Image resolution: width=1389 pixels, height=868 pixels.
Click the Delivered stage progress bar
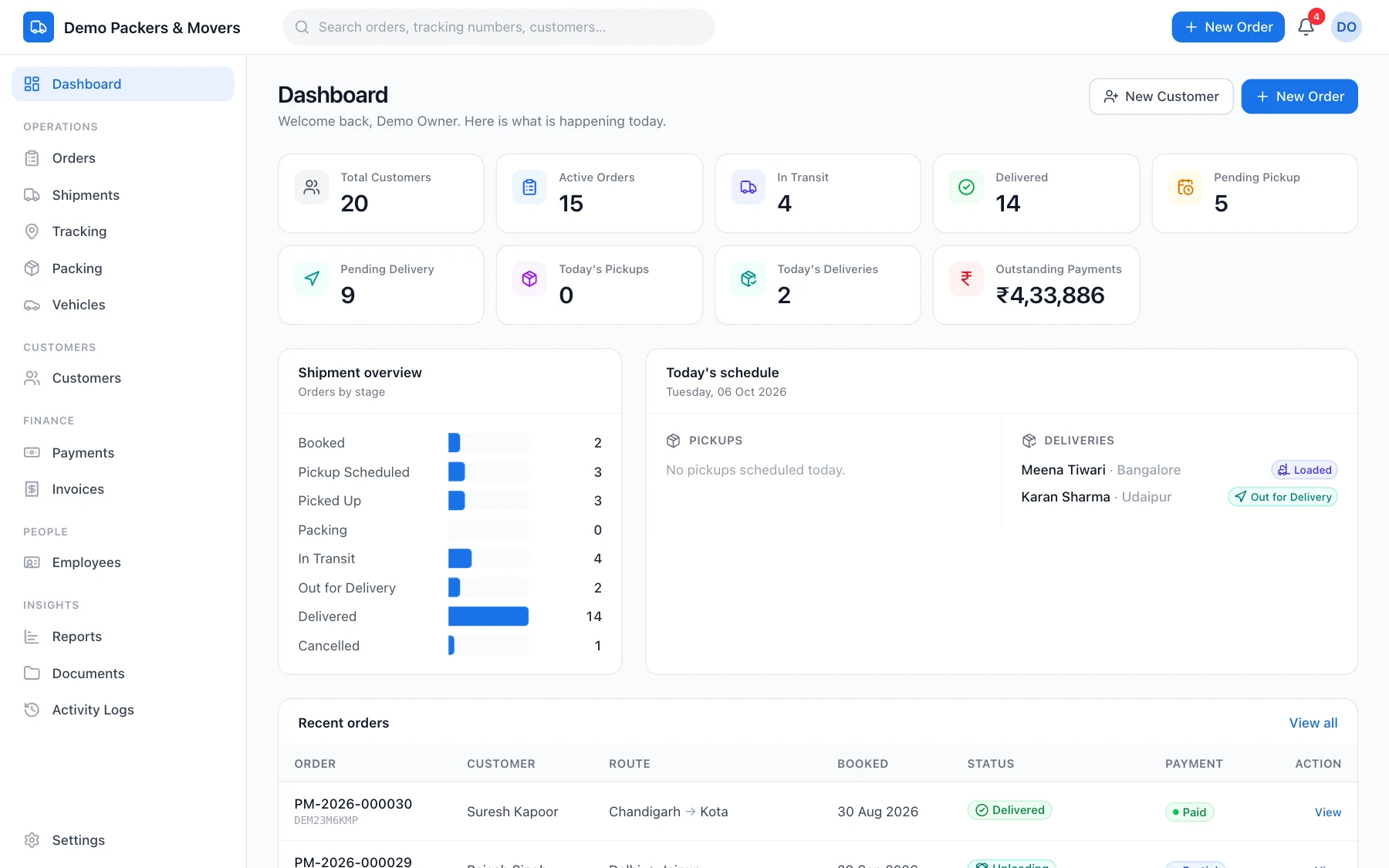[x=488, y=616]
